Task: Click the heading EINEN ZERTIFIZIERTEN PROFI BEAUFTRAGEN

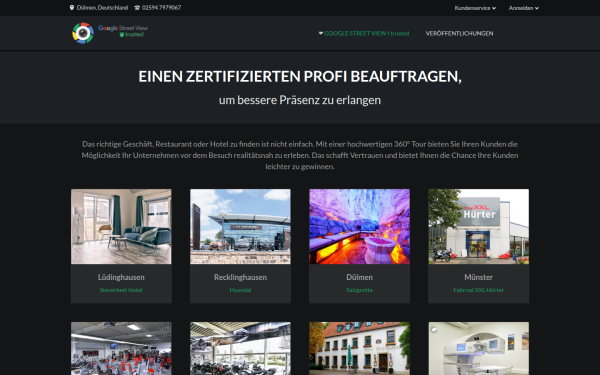Action: click(x=300, y=77)
